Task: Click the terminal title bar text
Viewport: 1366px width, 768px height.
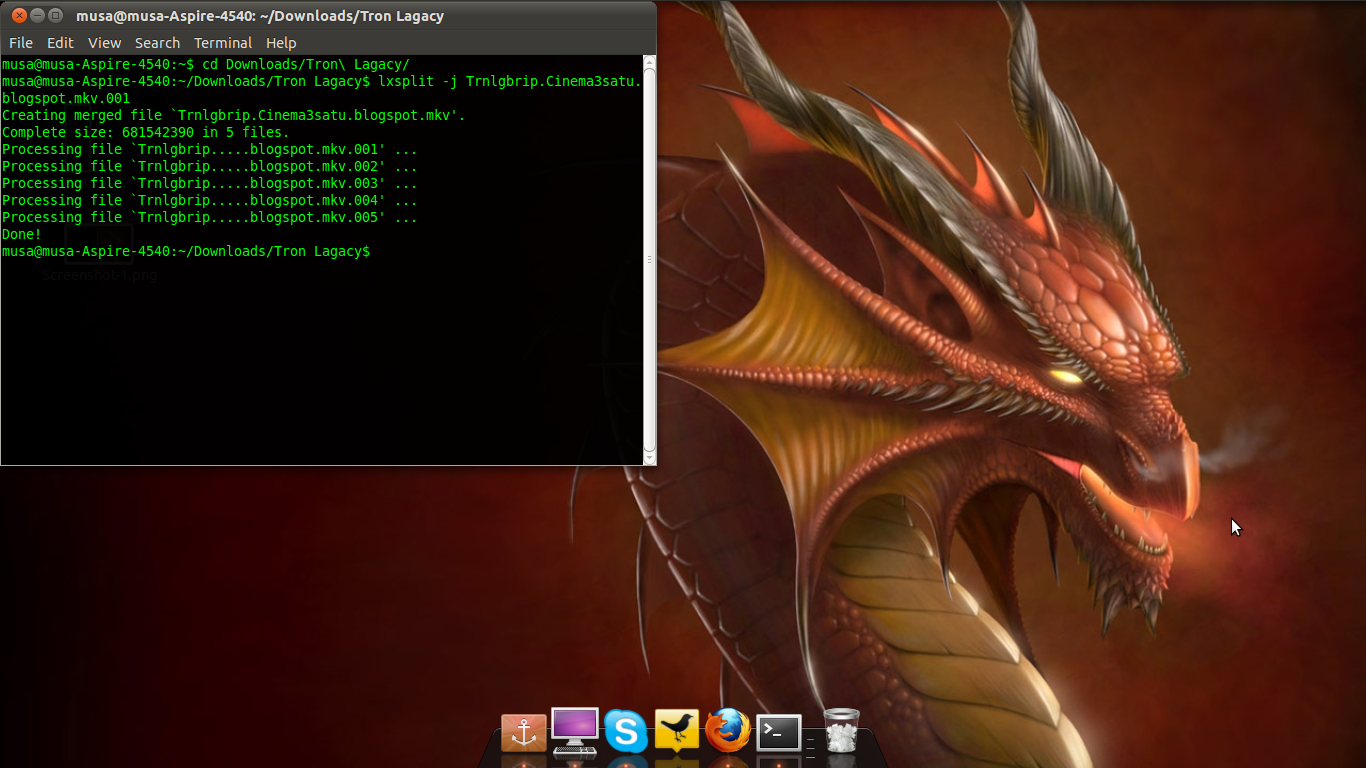Action: click(260, 16)
